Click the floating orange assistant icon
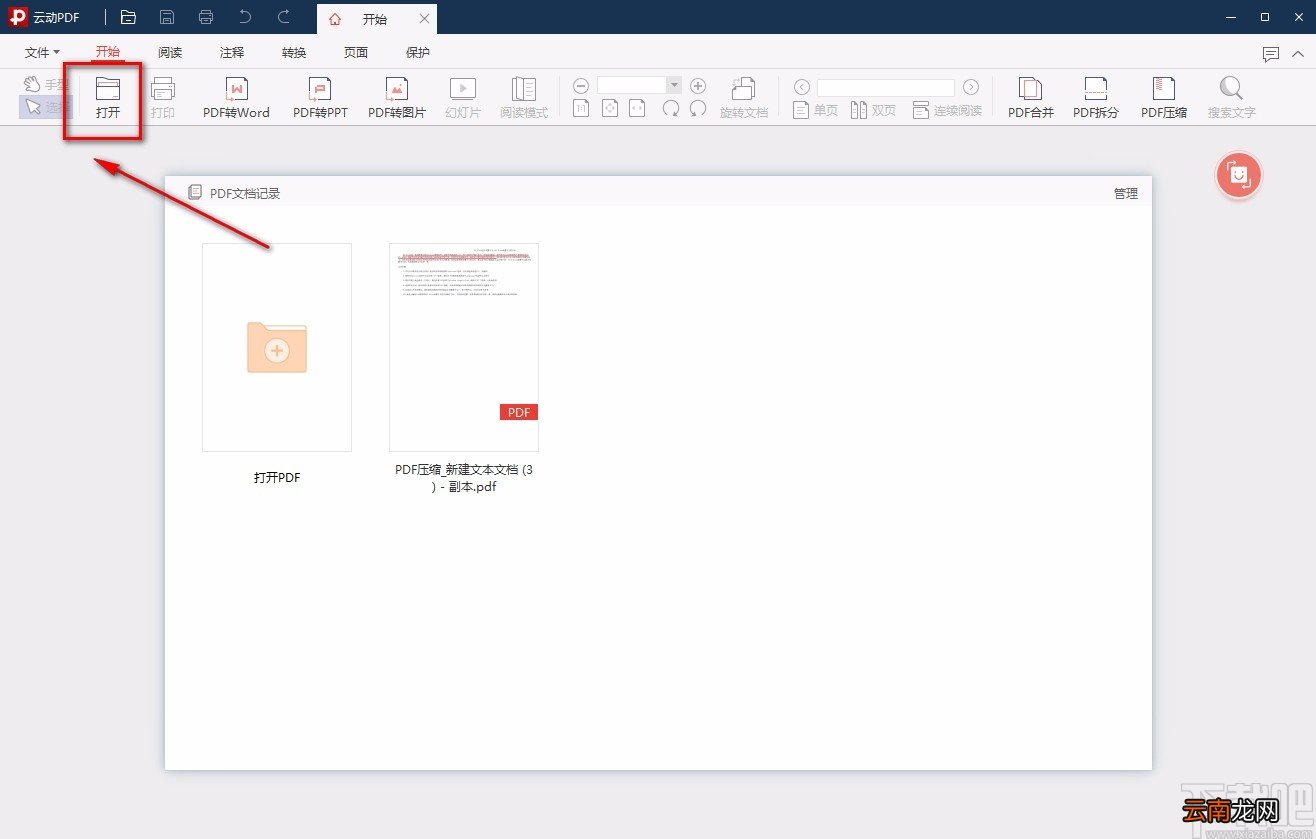 click(x=1239, y=175)
